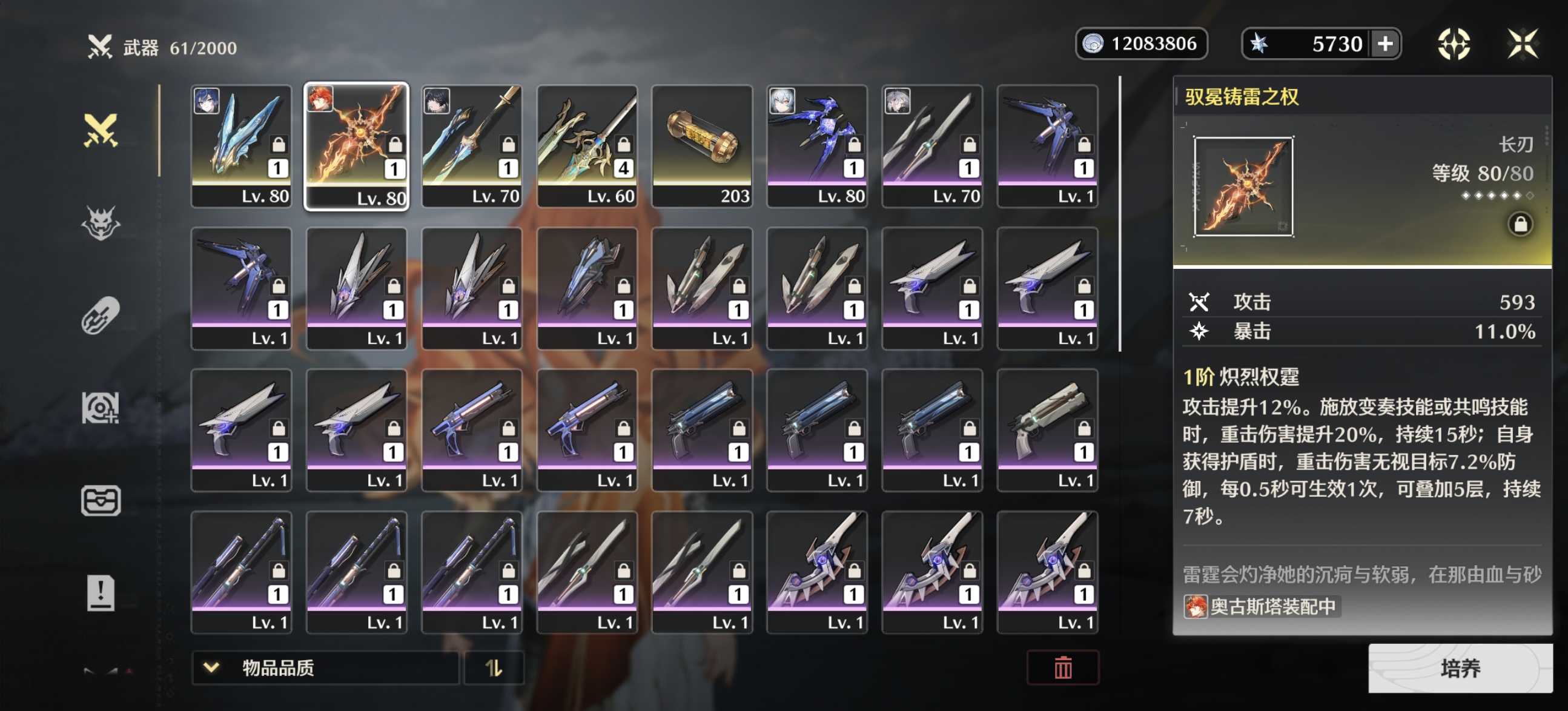This screenshot has width=1568, height=711.
Task: Select the pill-shaped consumables sidebar icon
Action: (x=101, y=316)
